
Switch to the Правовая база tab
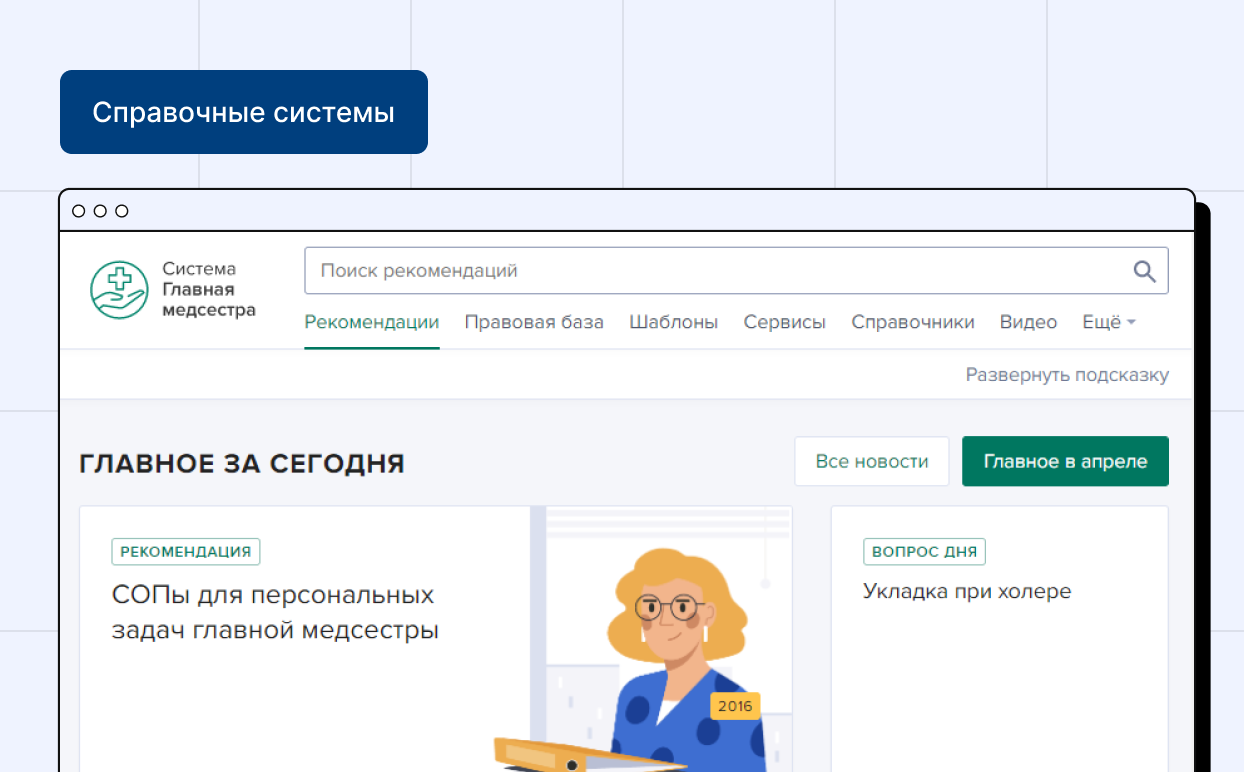(534, 322)
